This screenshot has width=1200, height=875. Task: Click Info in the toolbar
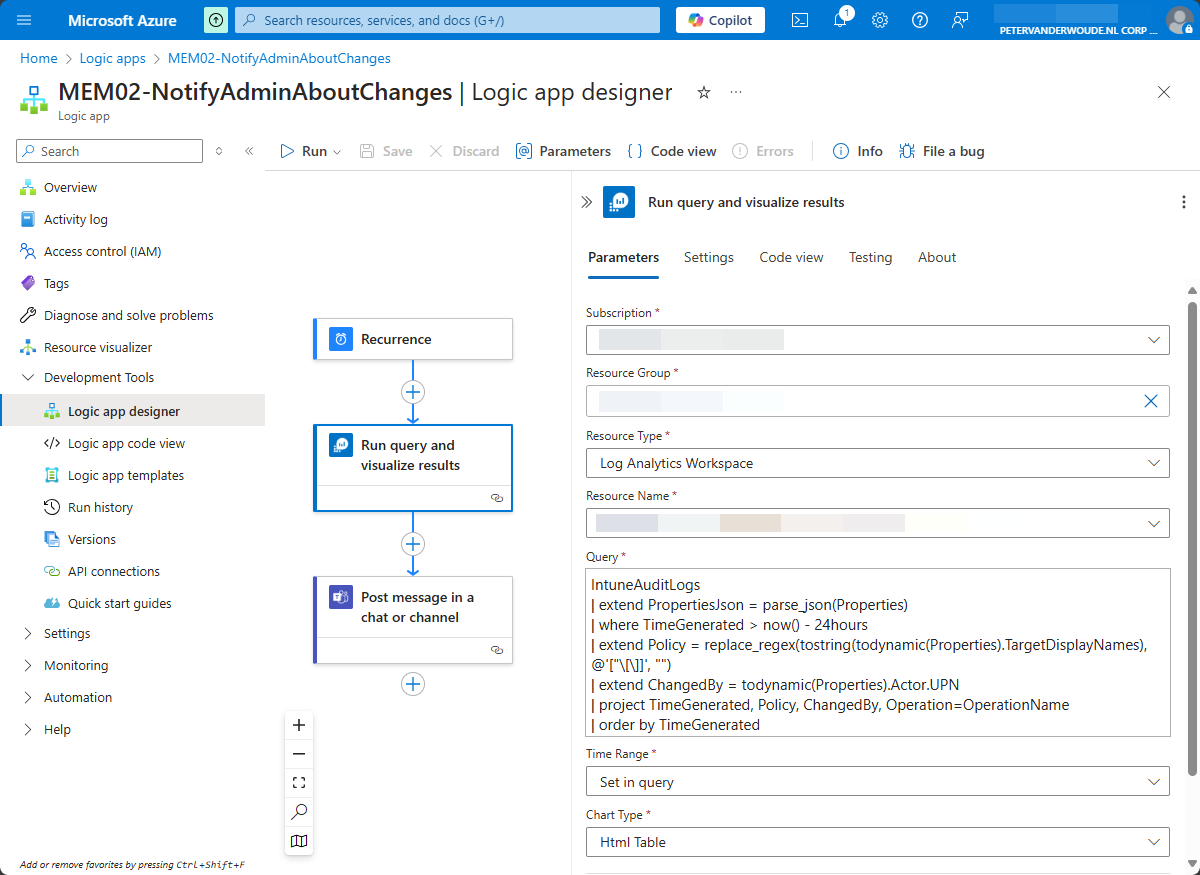[x=858, y=151]
